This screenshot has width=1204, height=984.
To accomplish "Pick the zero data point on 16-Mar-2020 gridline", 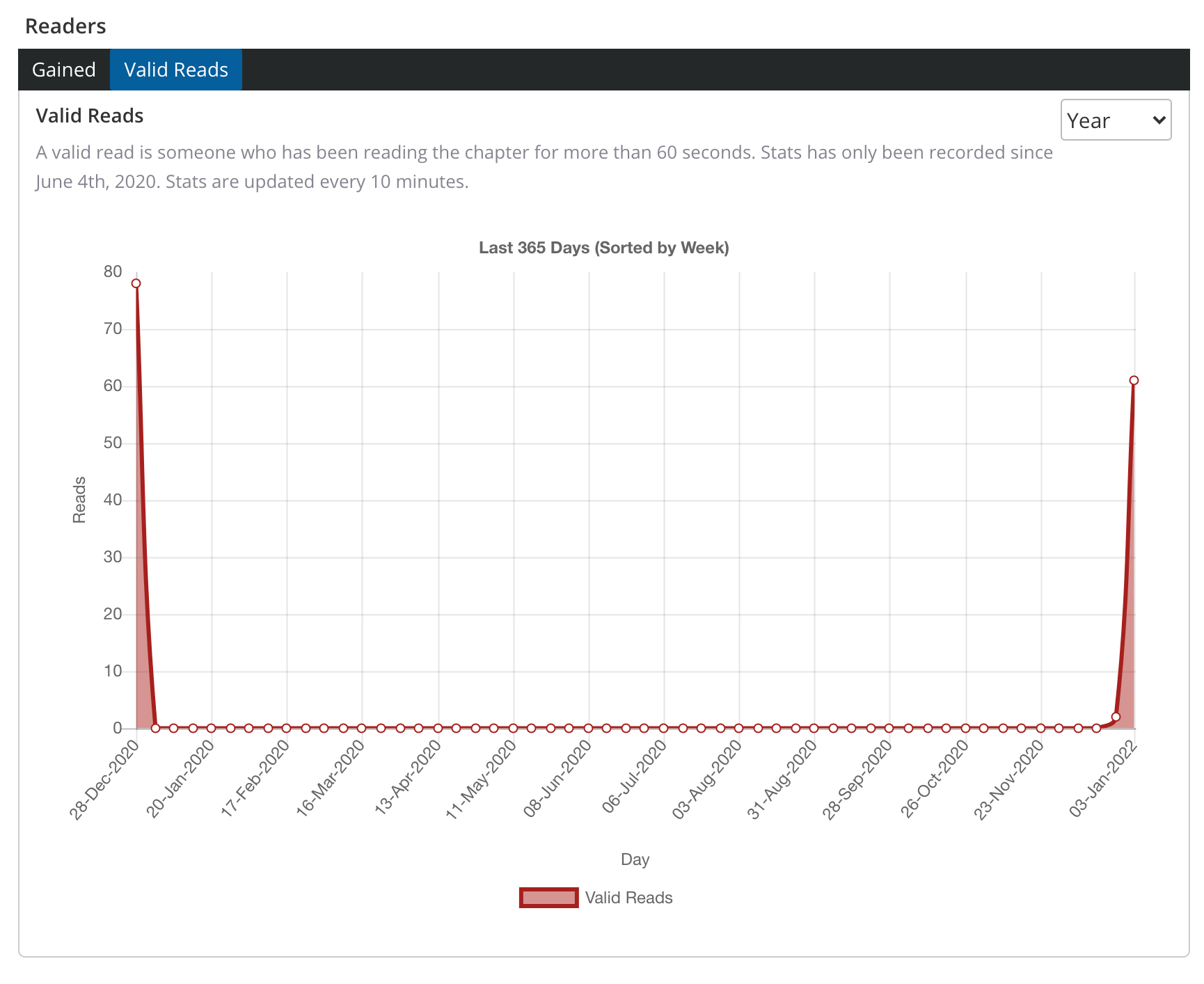I will point(362,728).
